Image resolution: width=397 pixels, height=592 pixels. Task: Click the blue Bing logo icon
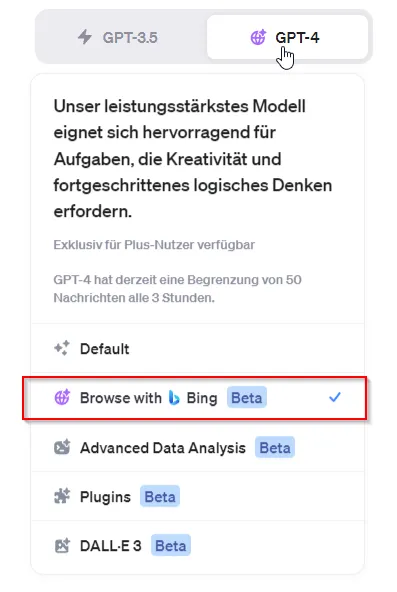174,398
